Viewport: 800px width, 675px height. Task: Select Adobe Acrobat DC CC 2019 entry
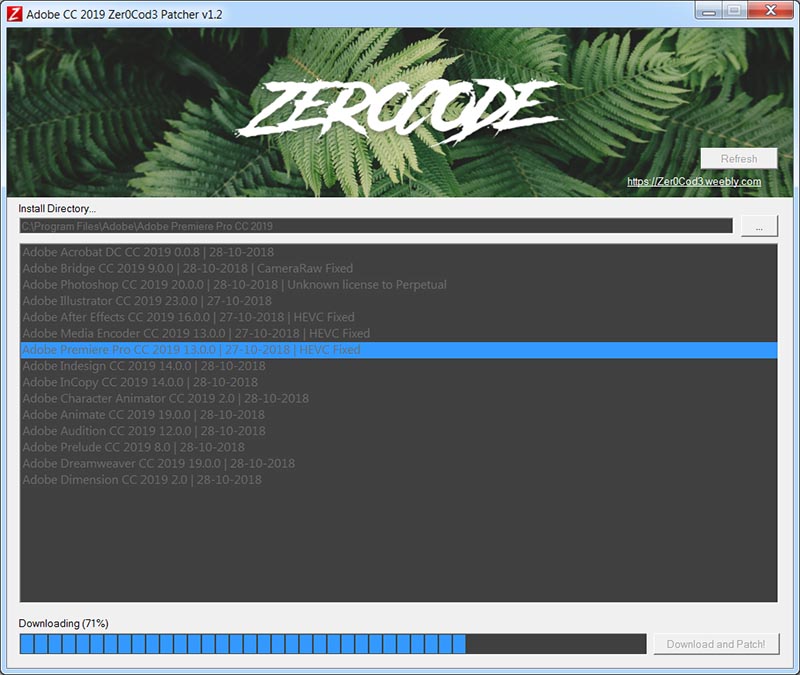[x=398, y=252]
